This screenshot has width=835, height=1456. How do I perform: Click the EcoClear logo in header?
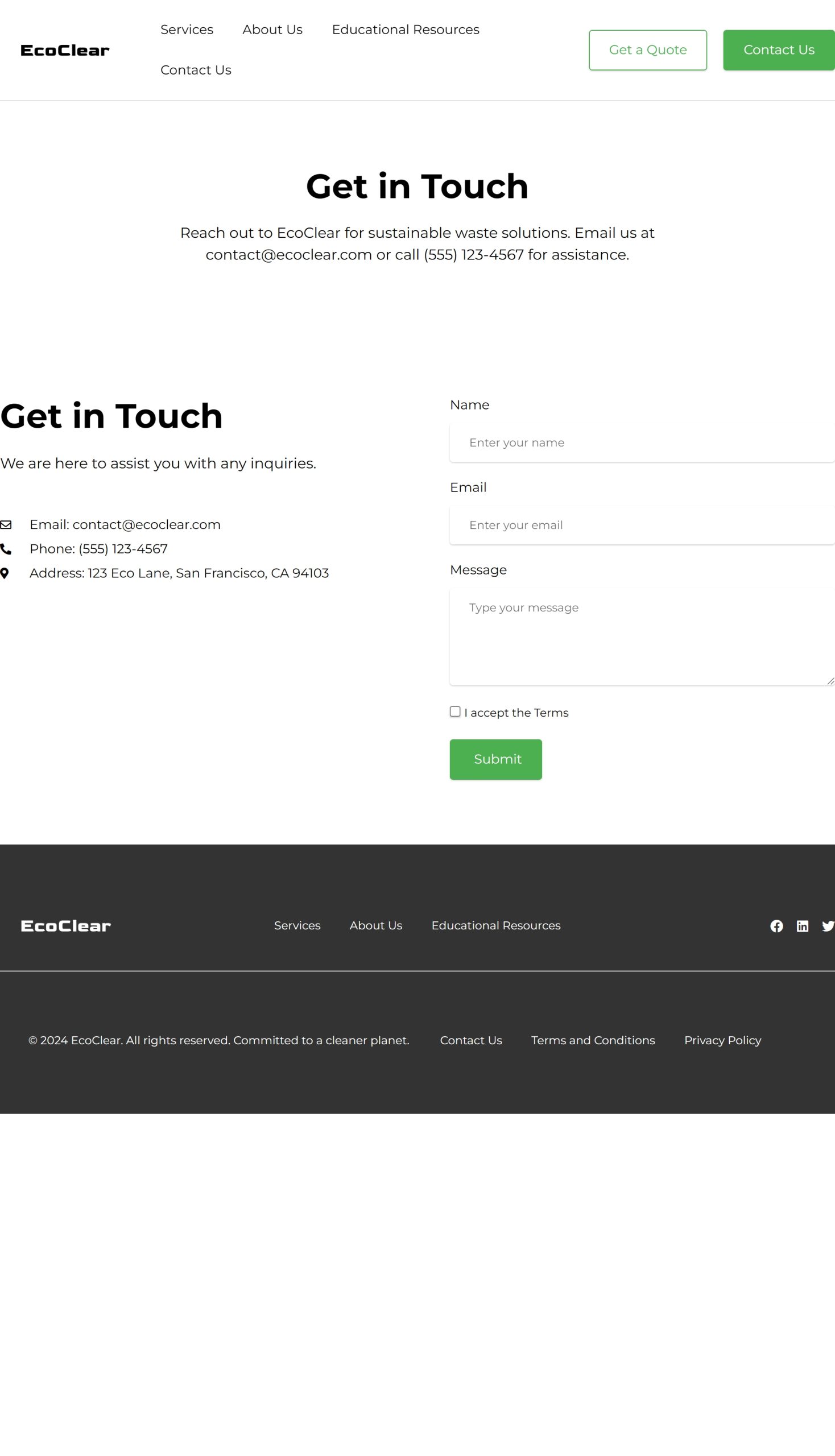coord(65,51)
